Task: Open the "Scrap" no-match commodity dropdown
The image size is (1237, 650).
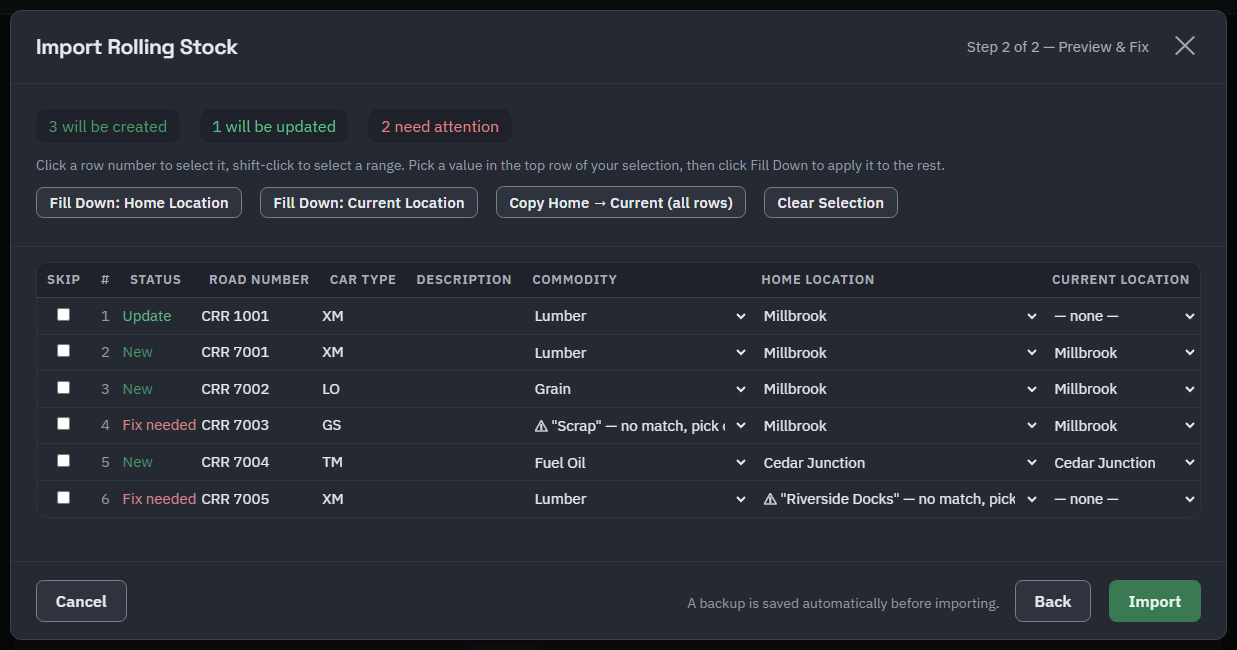Action: click(x=640, y=426)
